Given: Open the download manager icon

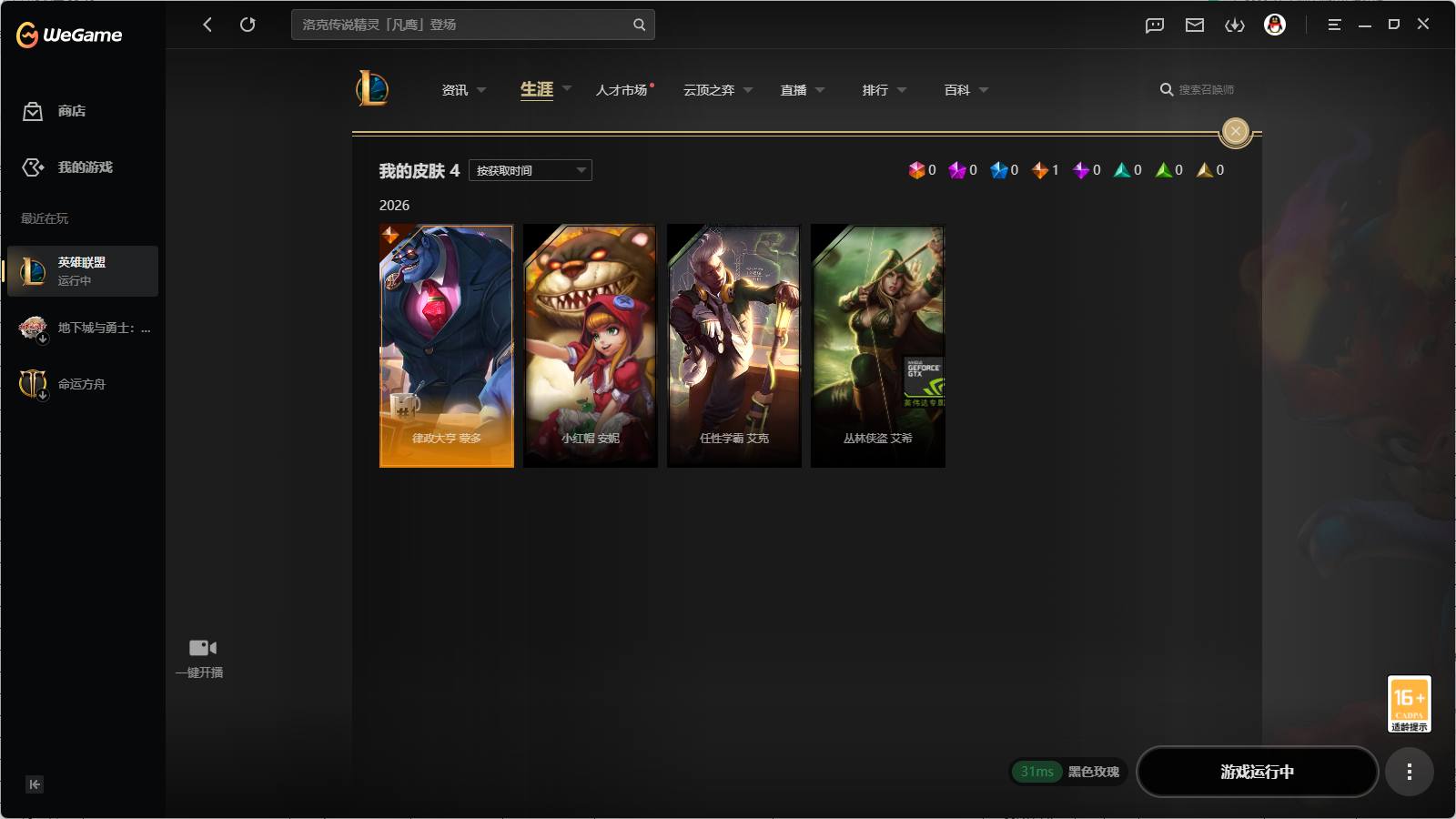Looking at the screenshot, I should click(1235, 25).
